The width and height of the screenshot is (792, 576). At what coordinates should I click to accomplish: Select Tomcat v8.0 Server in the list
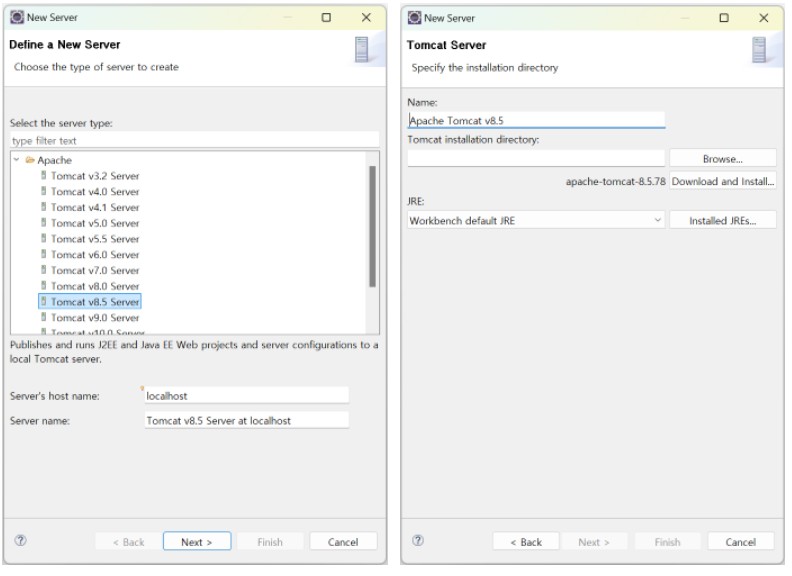coord(94,286)
